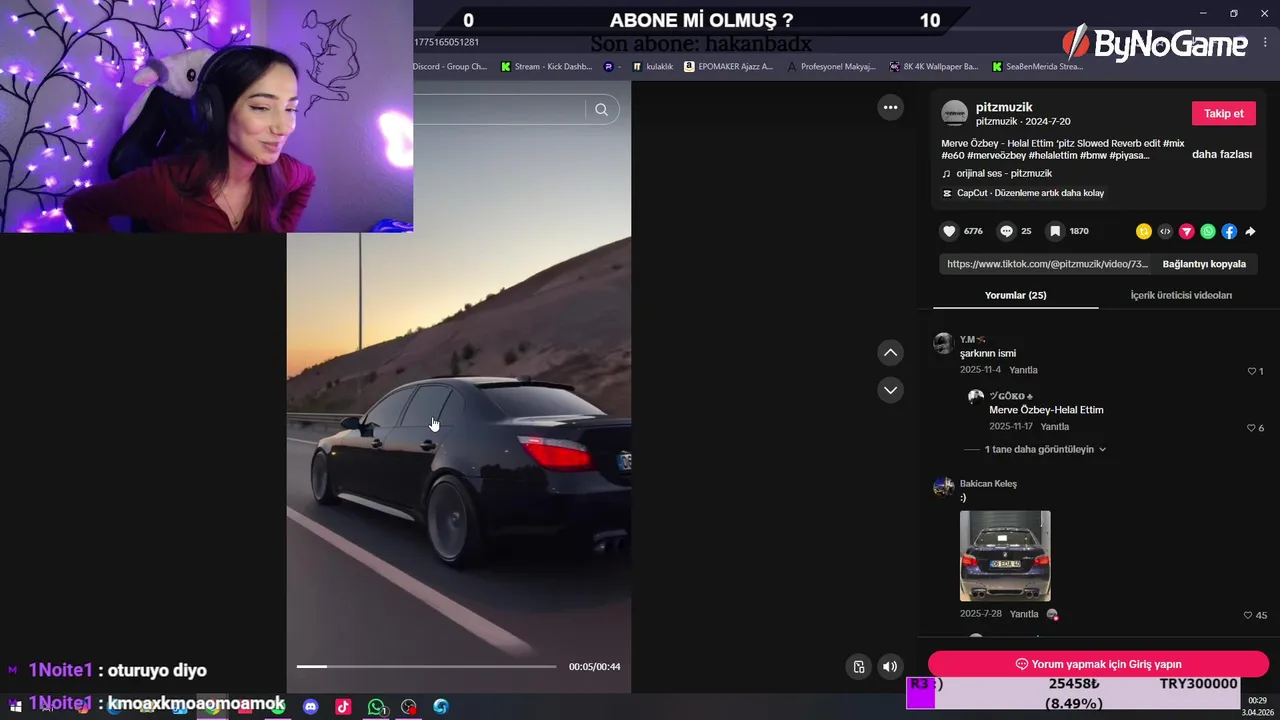Click the pitzmuzik username heading
1280x720 pixels.
pos(1004,107)
